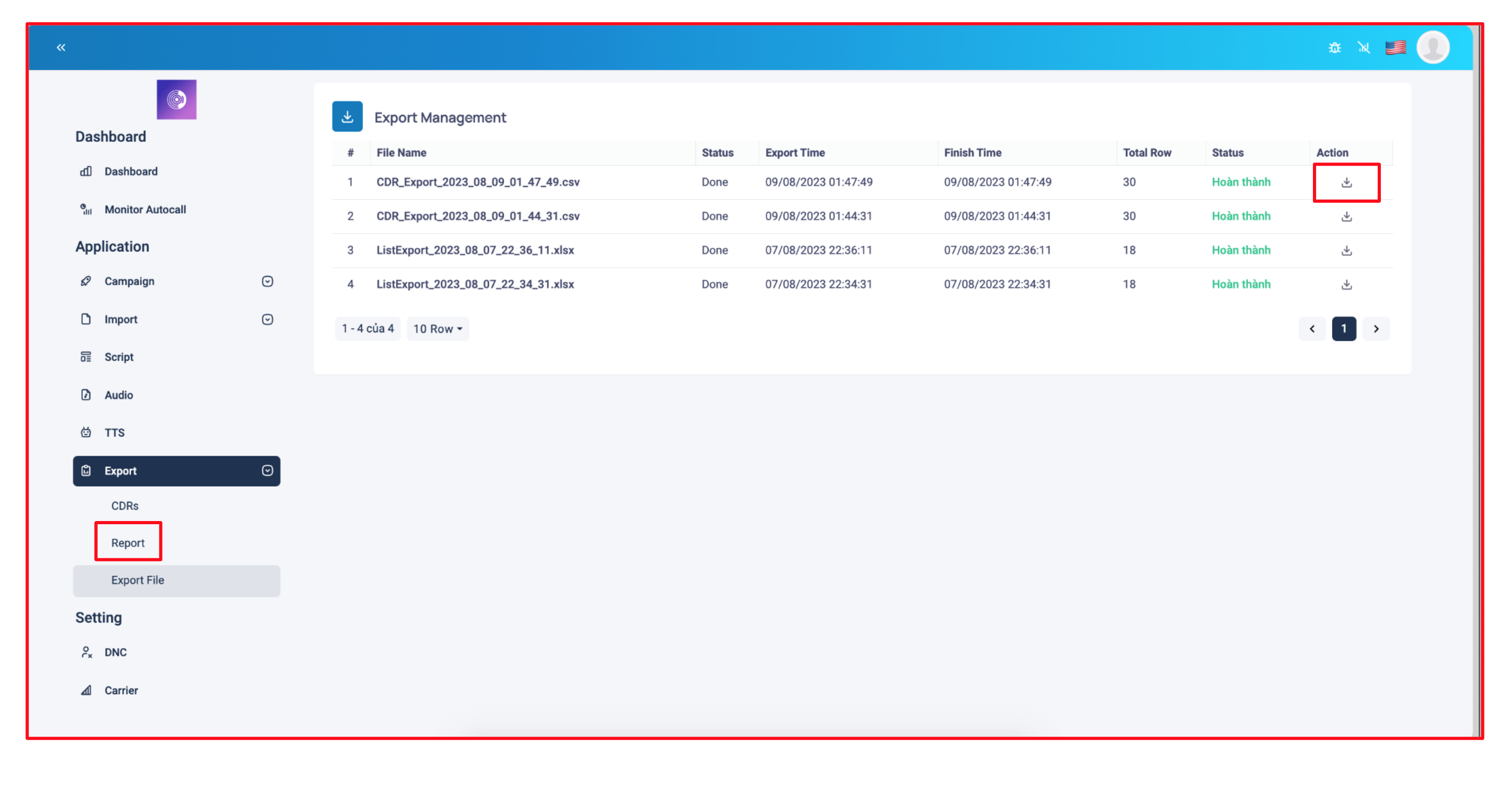The image size is (1512, 785).
Task: Click the blue Export Management download icon
Action: [x=347, y=117]
